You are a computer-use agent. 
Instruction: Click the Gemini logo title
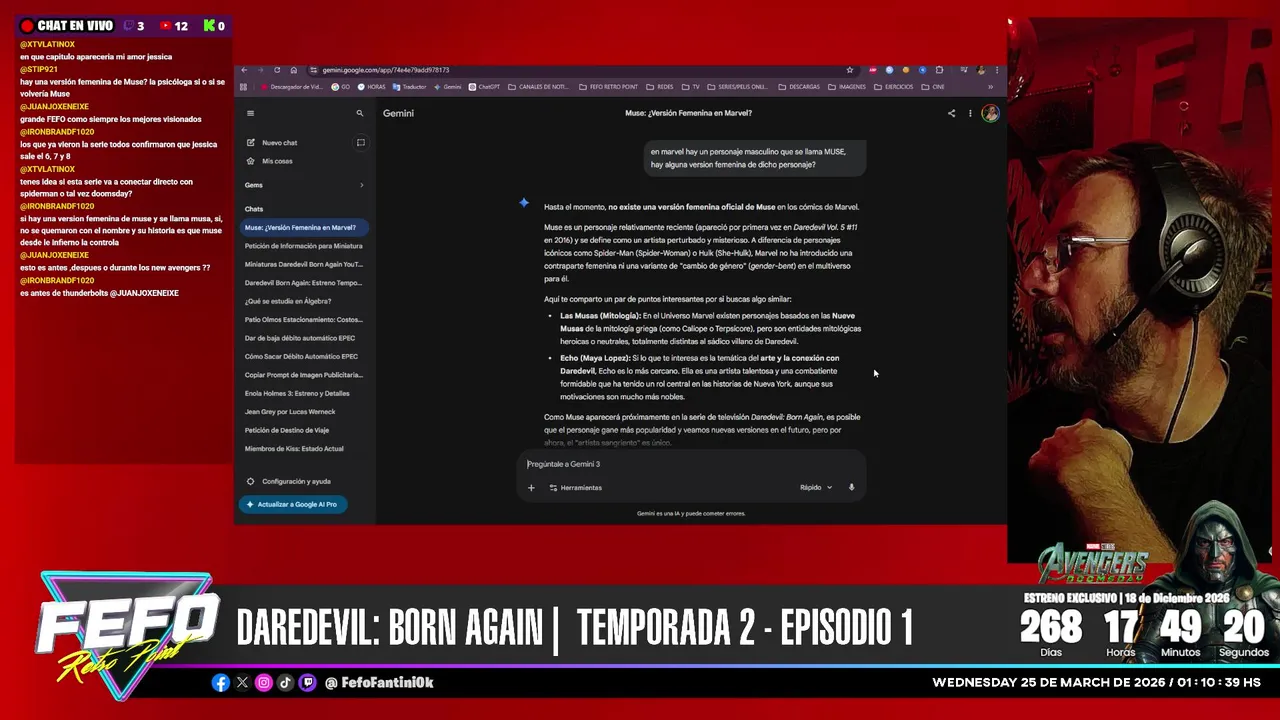pos(398,113)
